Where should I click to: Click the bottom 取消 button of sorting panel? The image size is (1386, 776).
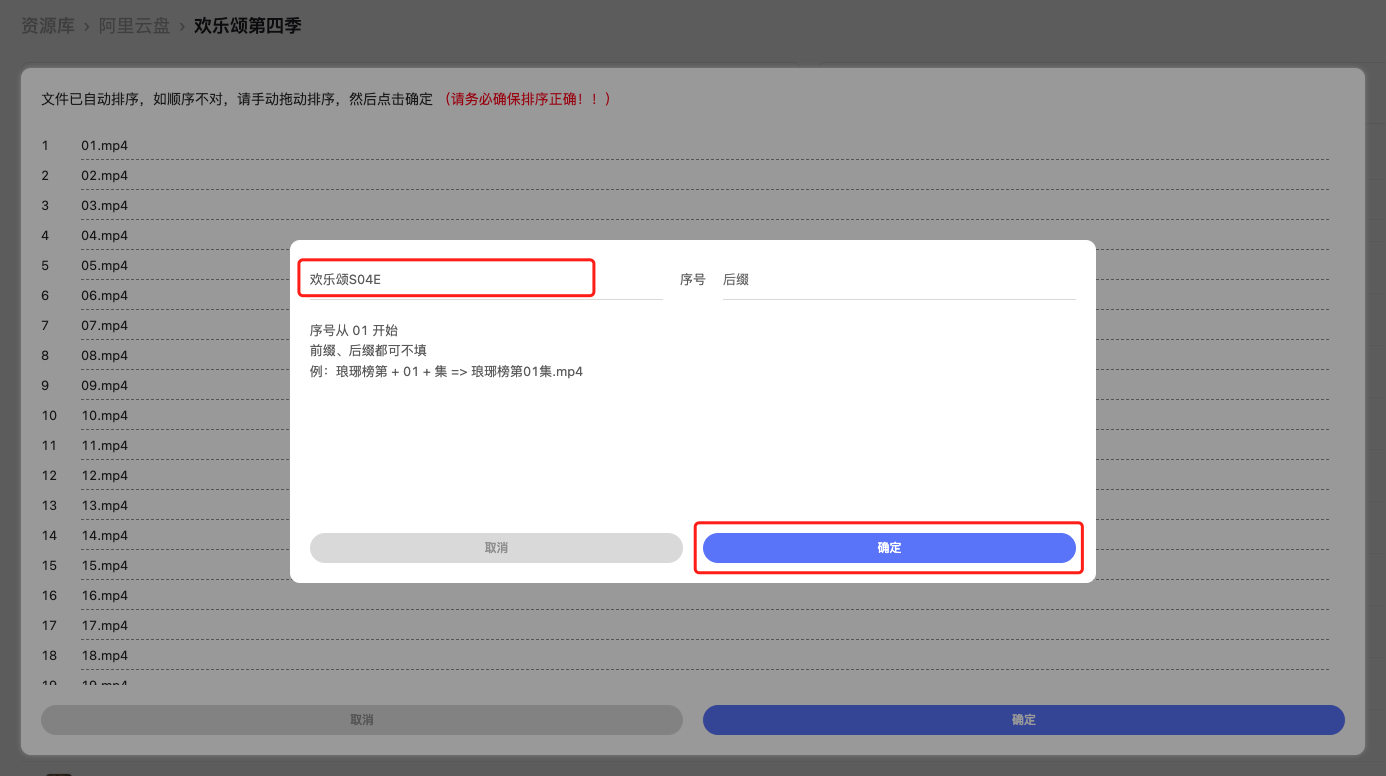(361, 720)
